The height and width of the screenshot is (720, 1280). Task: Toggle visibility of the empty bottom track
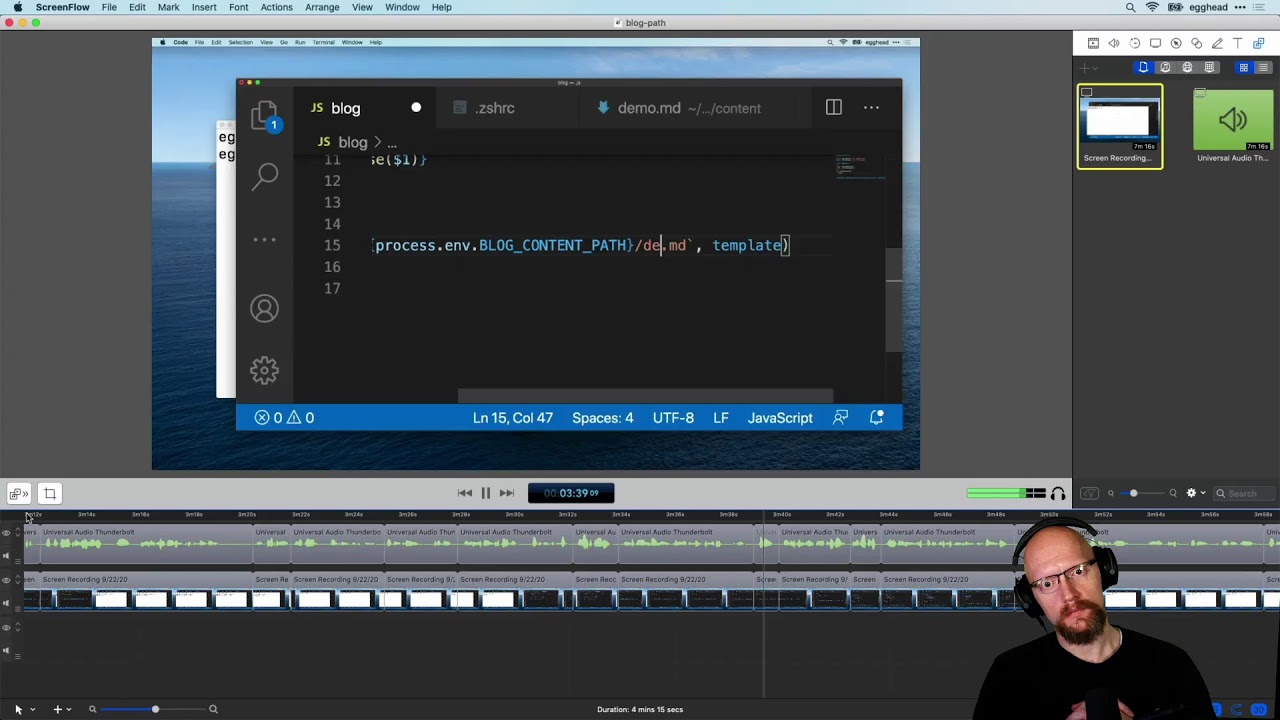point(6,628)
